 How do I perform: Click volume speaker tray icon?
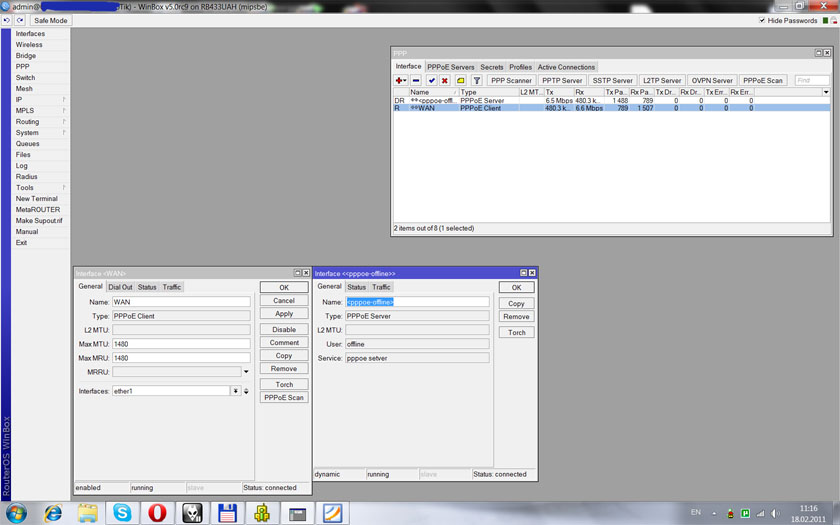pos(775,513)
